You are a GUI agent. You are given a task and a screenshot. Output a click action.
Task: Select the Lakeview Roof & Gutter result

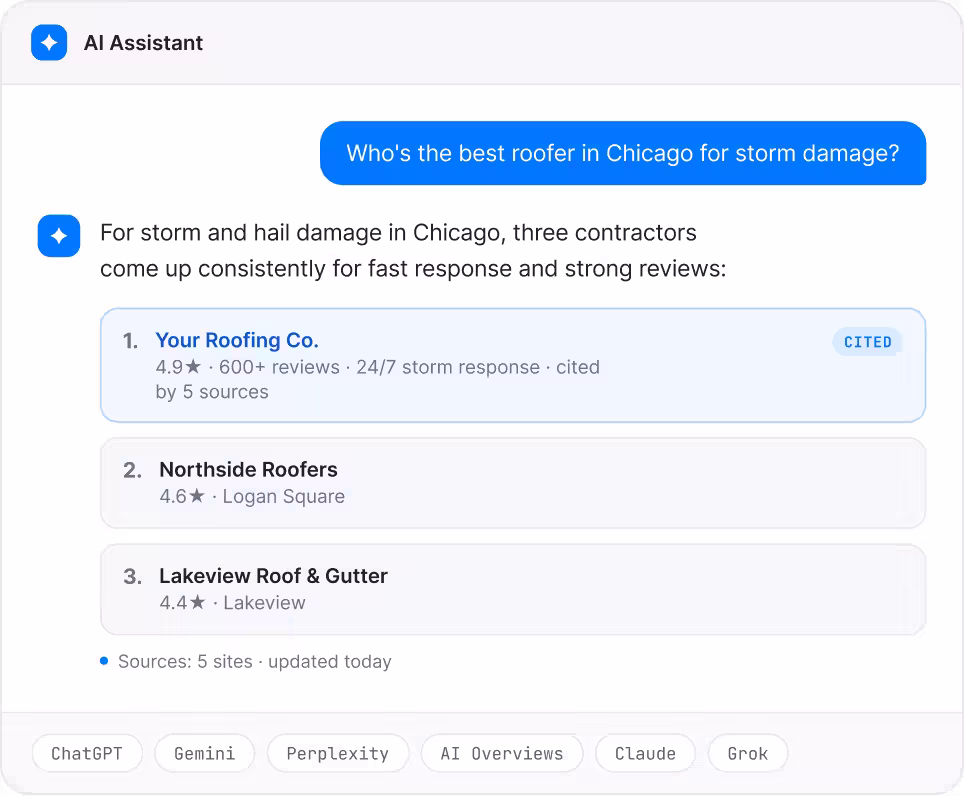[x=513, y=589]
